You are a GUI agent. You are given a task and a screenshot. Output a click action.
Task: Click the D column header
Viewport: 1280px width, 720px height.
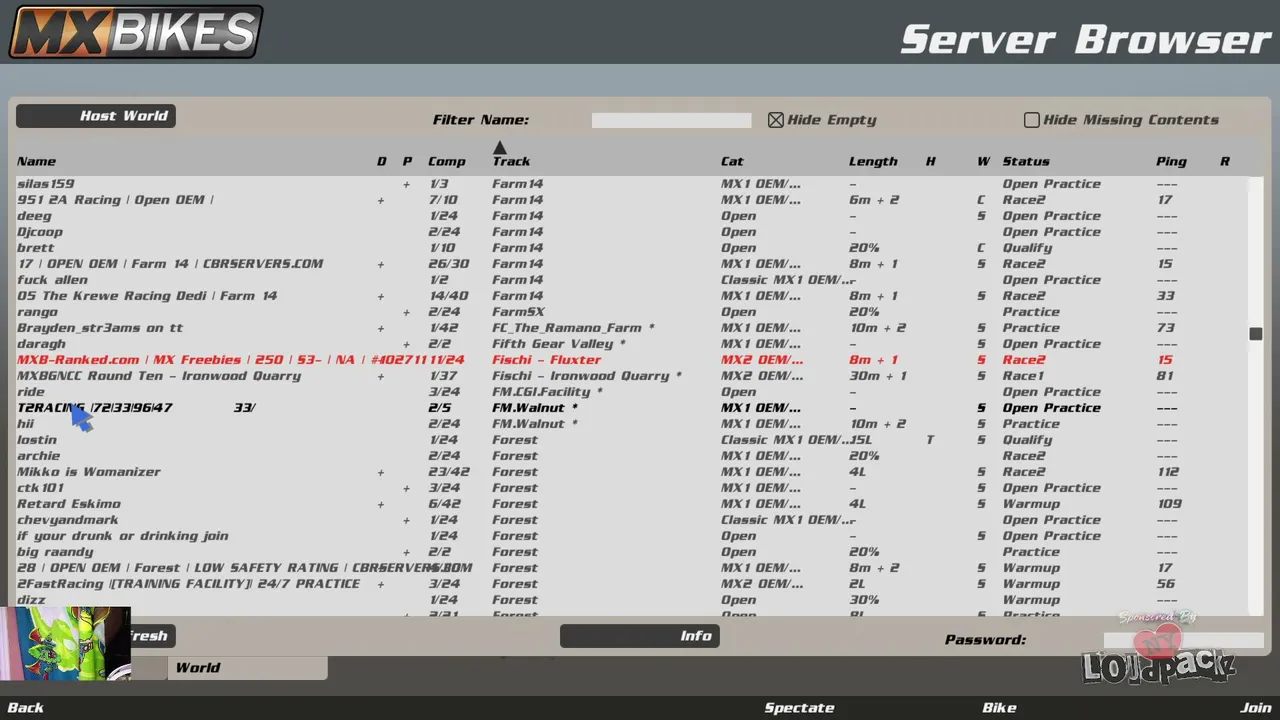[381, 161]
